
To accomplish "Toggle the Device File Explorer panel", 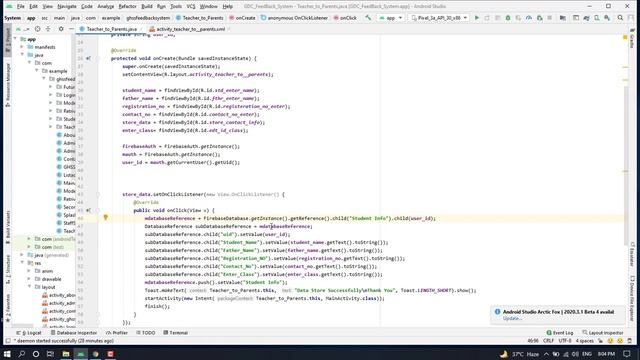I will pos(632,298).
